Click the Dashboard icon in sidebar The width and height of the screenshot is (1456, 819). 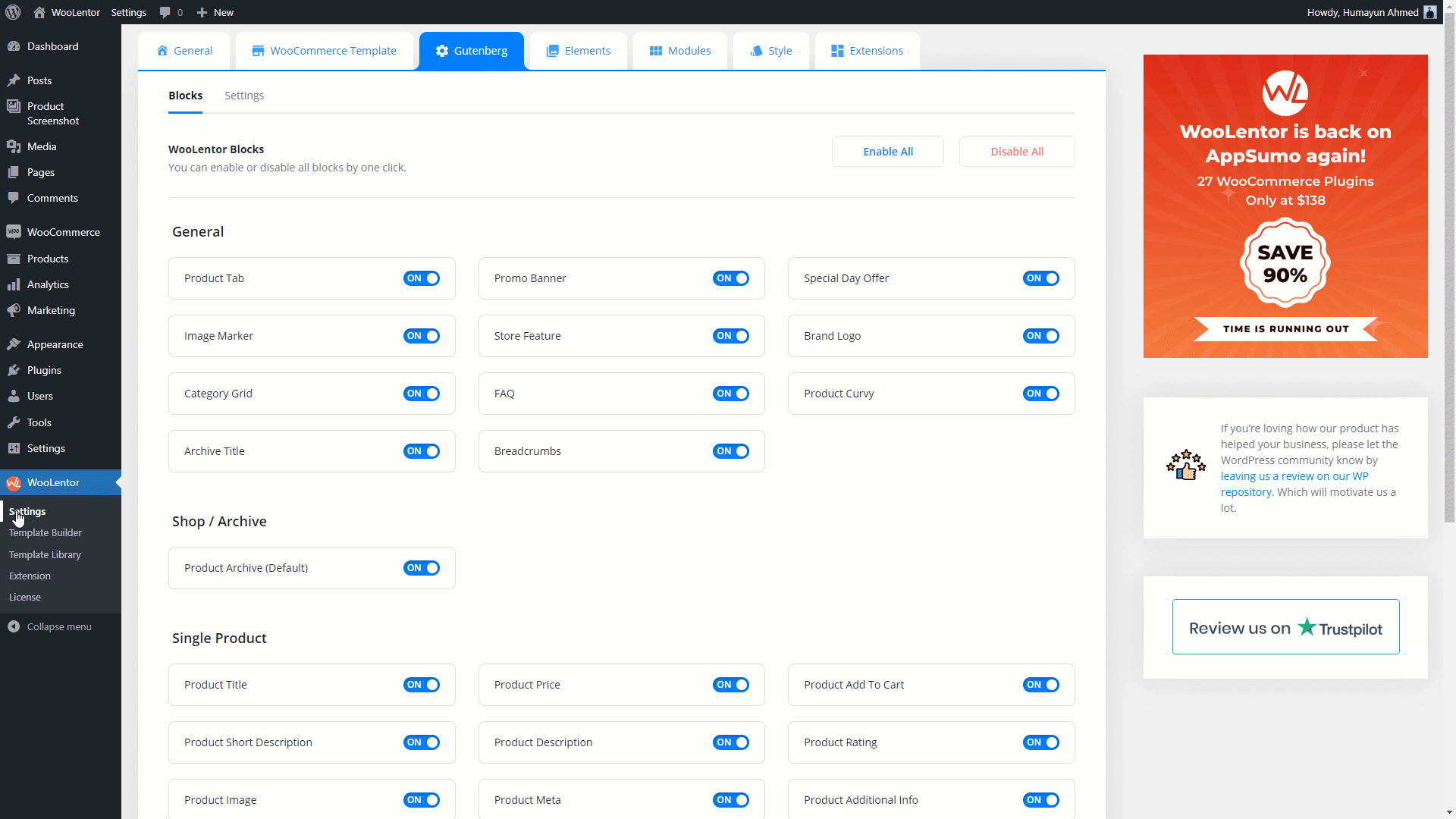[14, 46]
